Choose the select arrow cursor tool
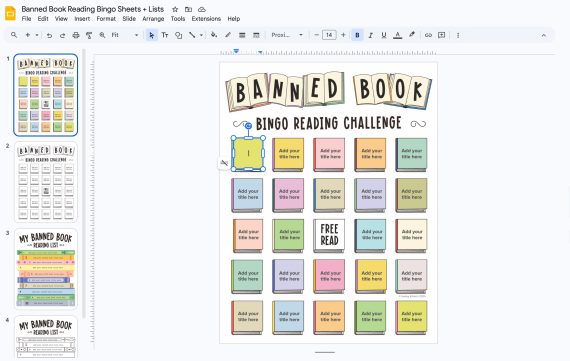The height and width of the screenshot is (361, 570). click(152, 35)
